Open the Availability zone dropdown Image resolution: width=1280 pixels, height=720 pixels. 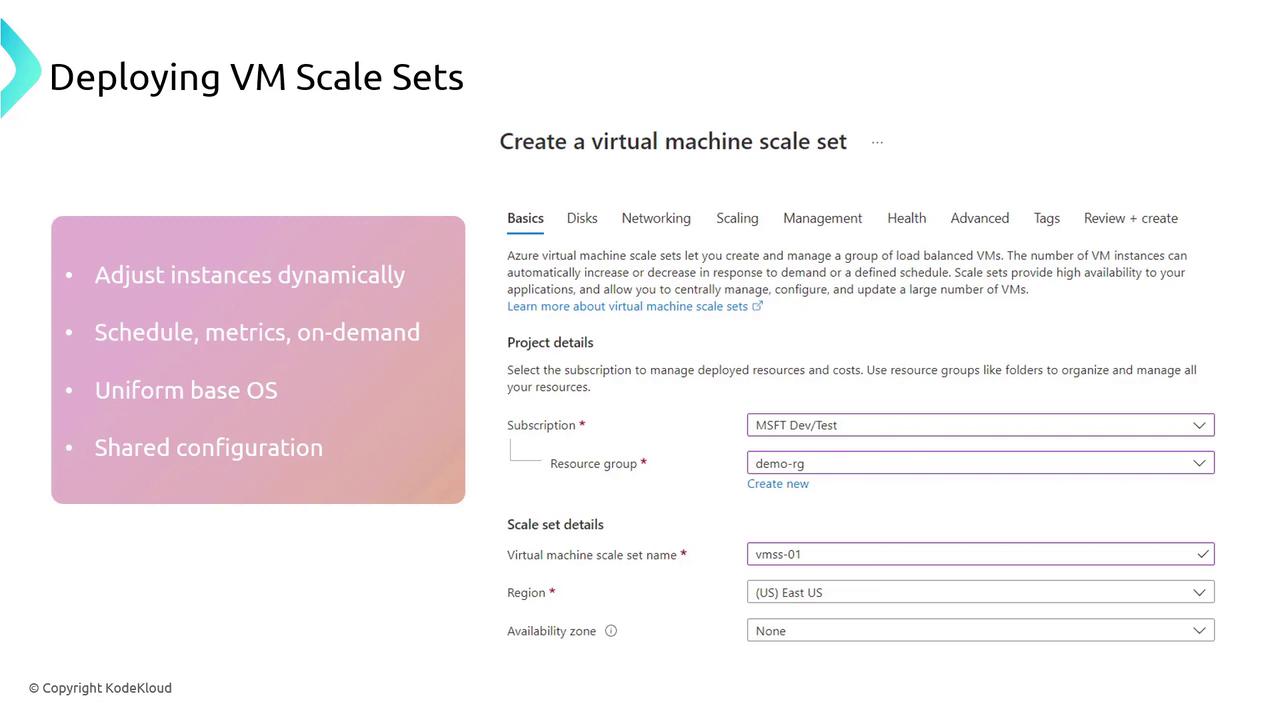click(x=980, y=631)
